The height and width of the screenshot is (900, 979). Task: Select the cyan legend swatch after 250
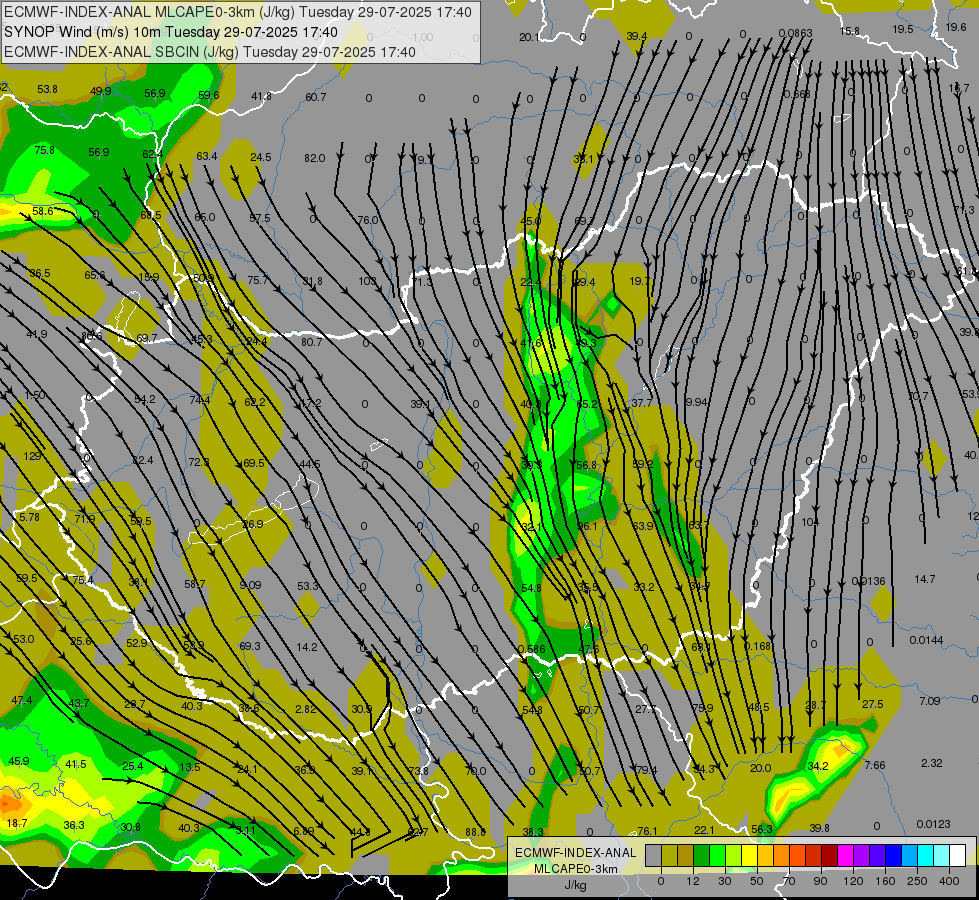click(925, 855)
